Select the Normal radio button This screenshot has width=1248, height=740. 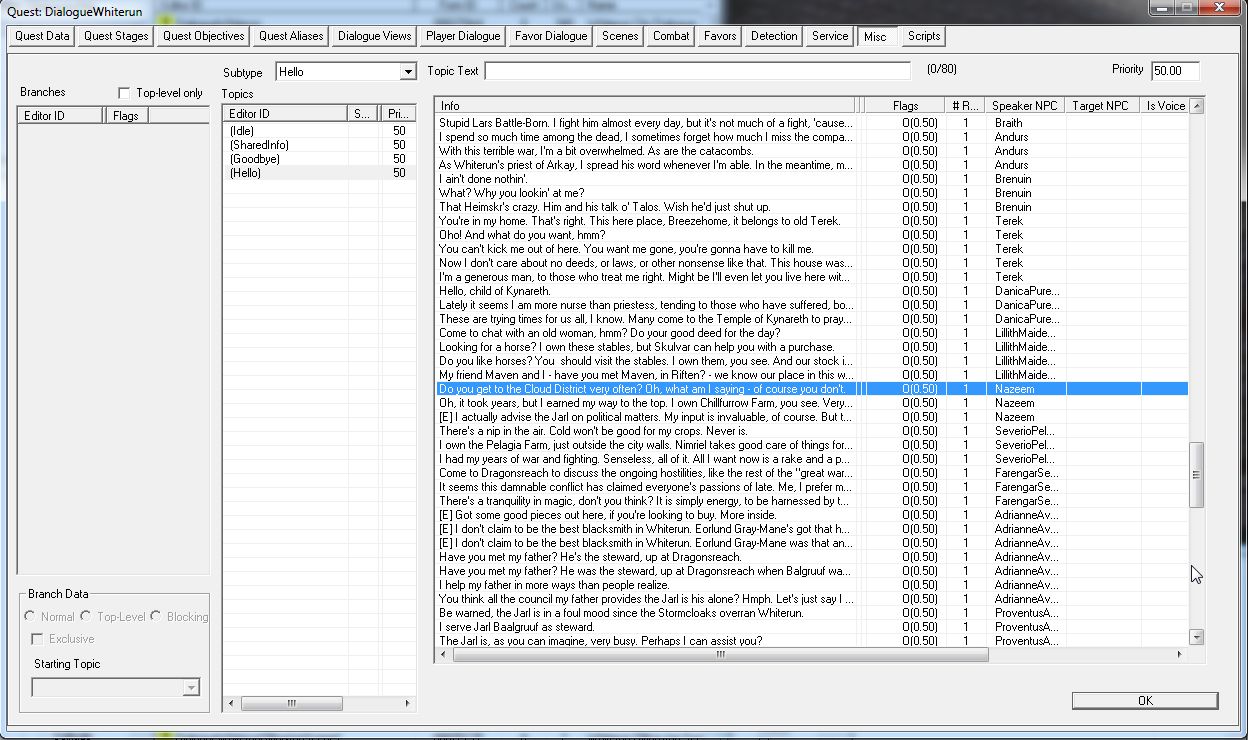pos(30,617)
